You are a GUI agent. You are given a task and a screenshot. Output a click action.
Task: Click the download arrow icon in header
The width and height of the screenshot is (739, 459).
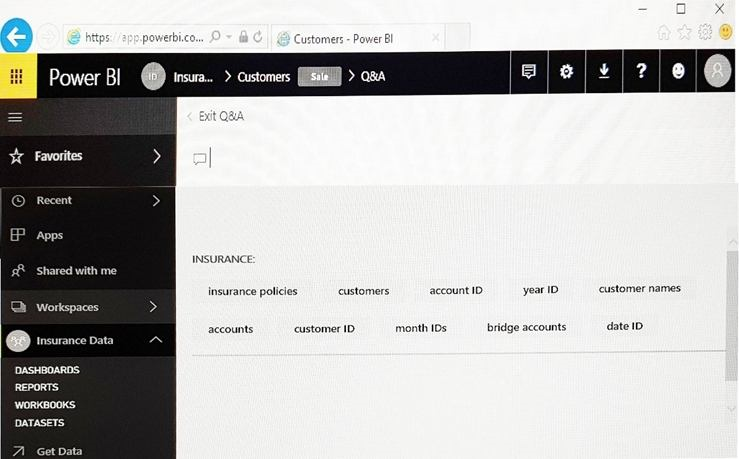point(603,73)
